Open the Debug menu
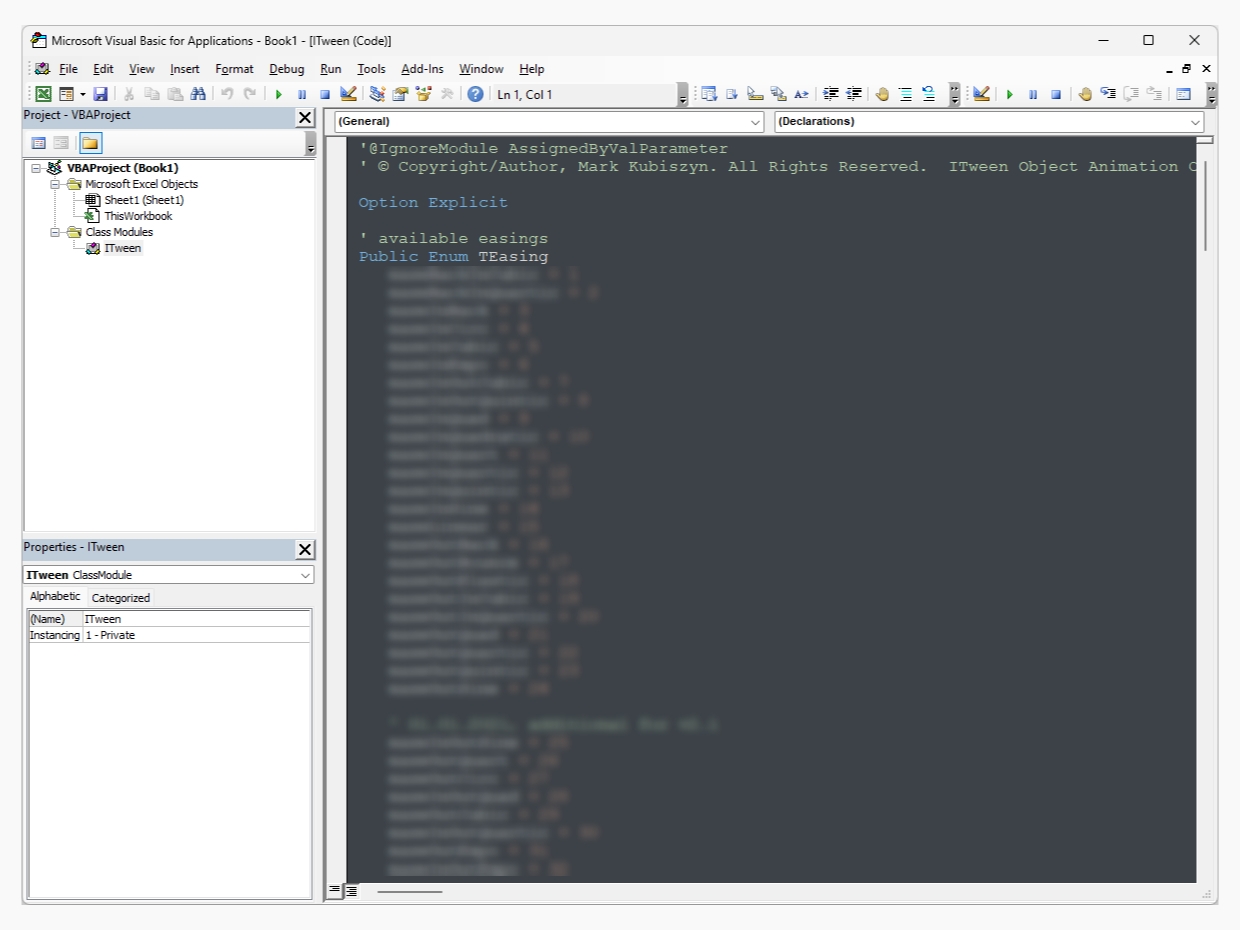1240x930 pixels. (x=286, y=69)
